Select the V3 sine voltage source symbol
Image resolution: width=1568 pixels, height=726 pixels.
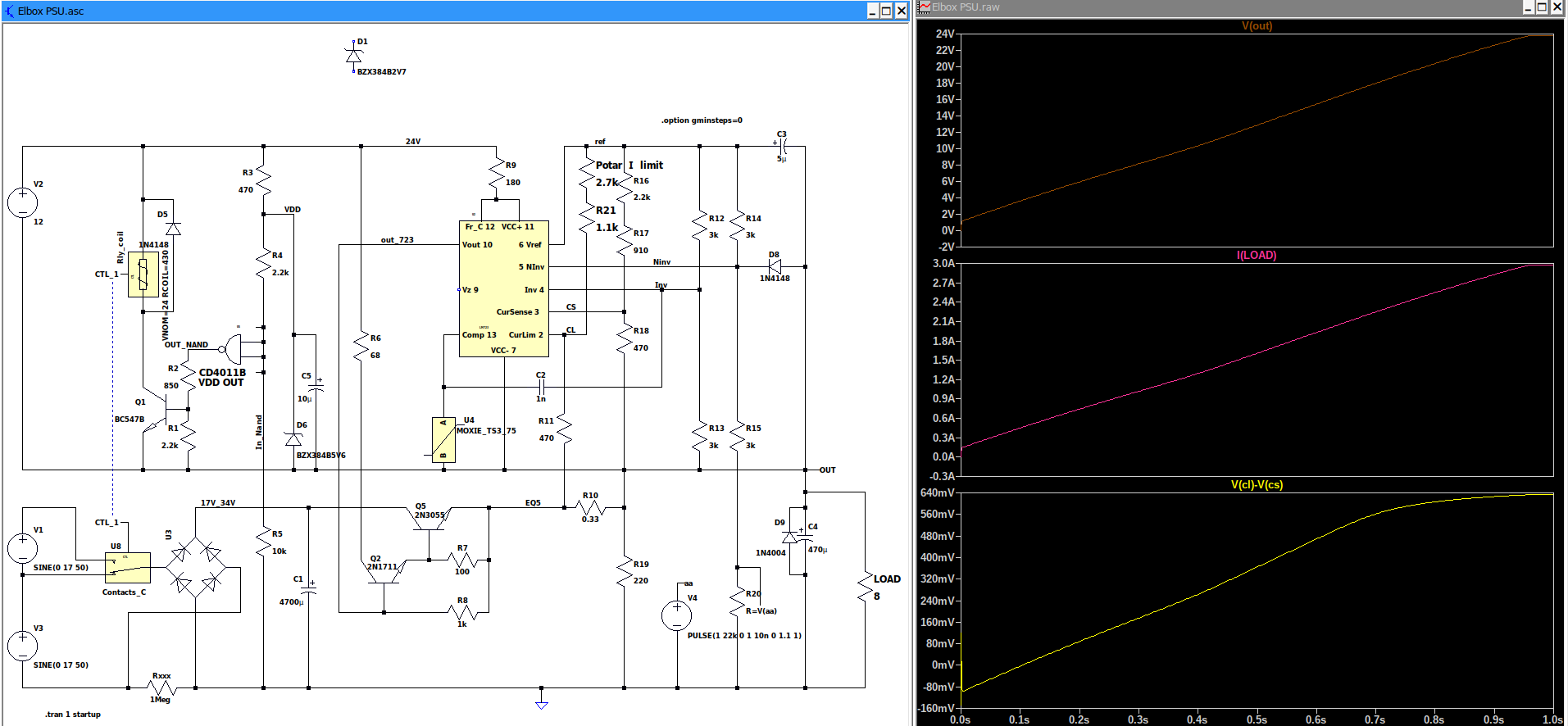(22, 647)
